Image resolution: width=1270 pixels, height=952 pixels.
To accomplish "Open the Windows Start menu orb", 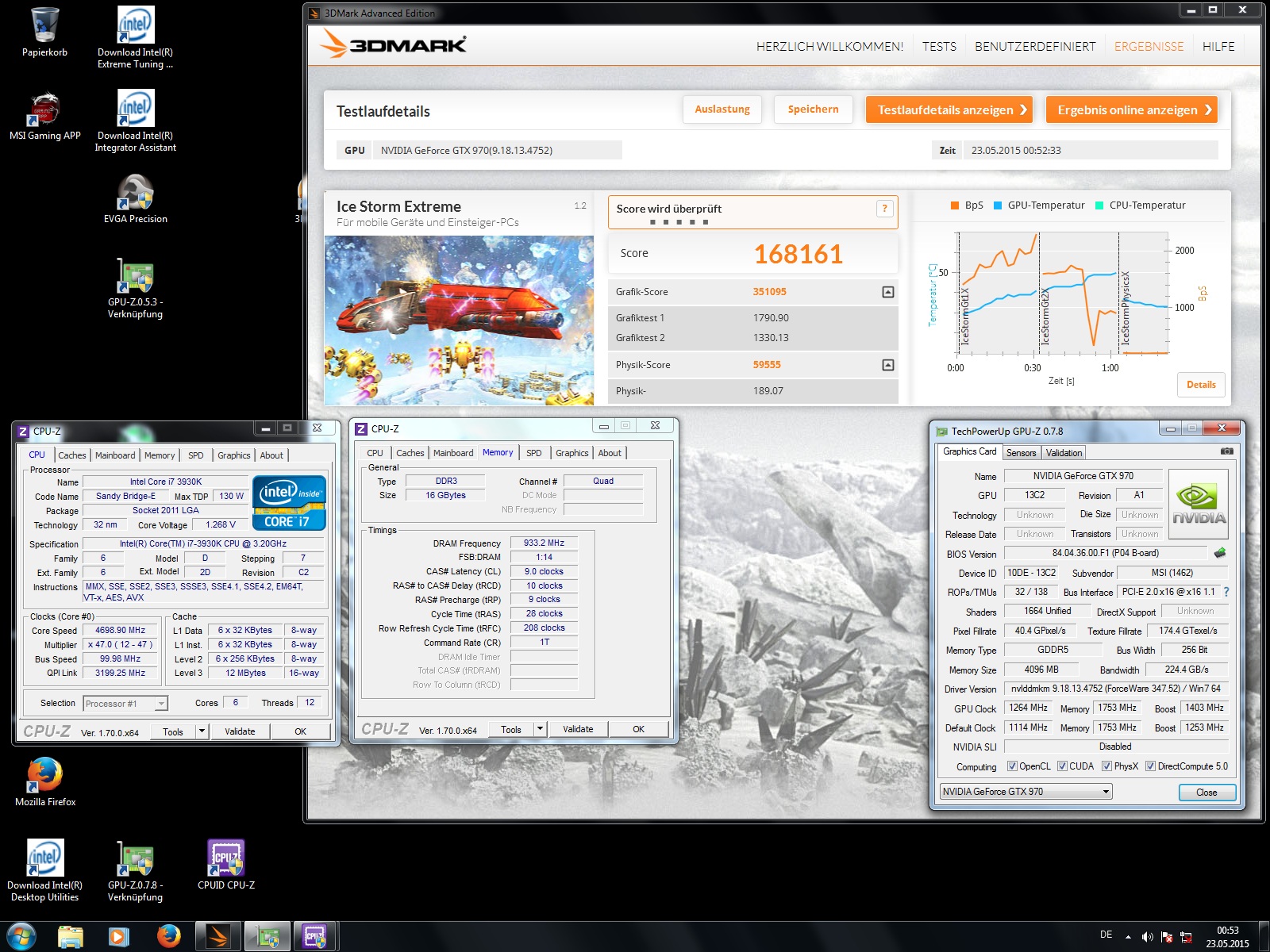I will [21, 937].
